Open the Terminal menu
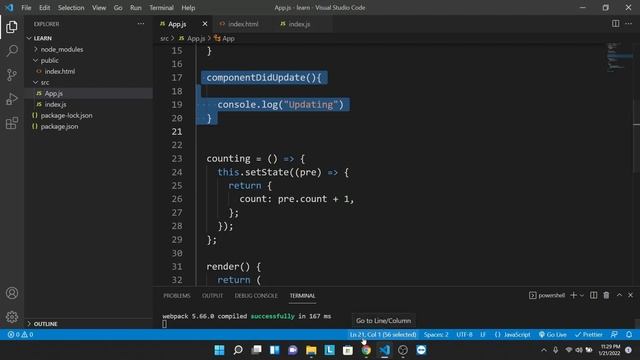This screenshot has height=360, width=640. [x=161, y=8]
